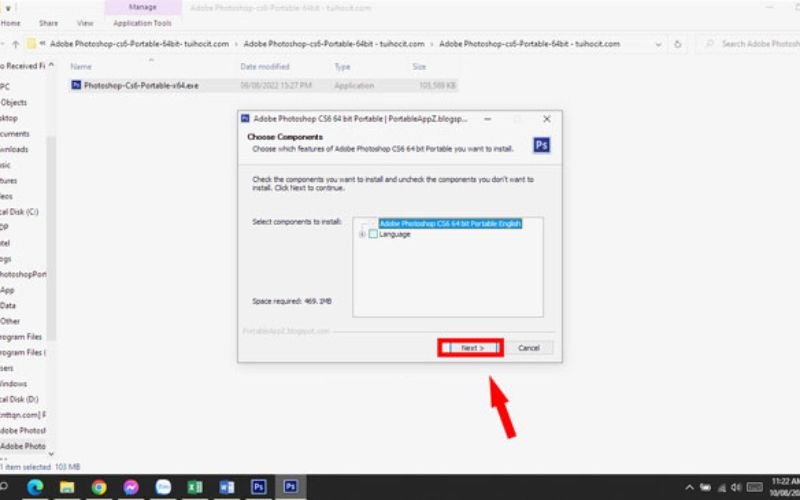800x500 pixels.
Task: Click the touch keyboard tray icon
Action: [755, 488]
